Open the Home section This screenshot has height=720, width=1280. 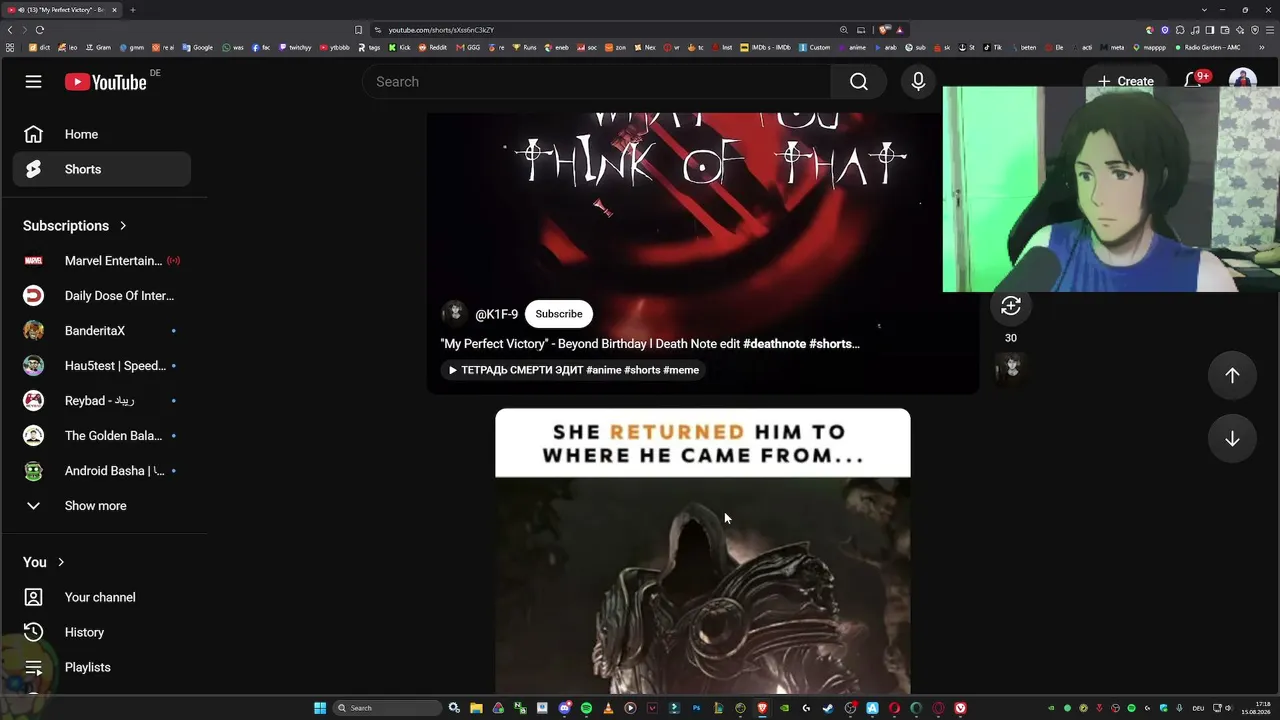(x=101, y=134)
